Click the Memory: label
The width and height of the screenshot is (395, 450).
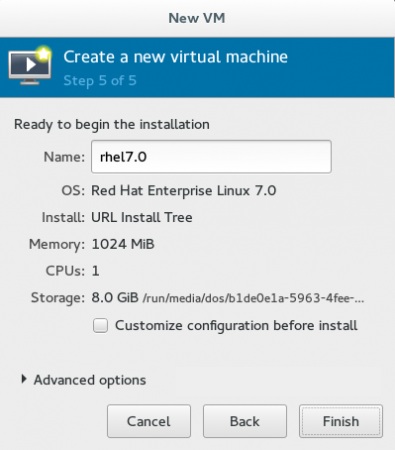click(x=57, y=244)
